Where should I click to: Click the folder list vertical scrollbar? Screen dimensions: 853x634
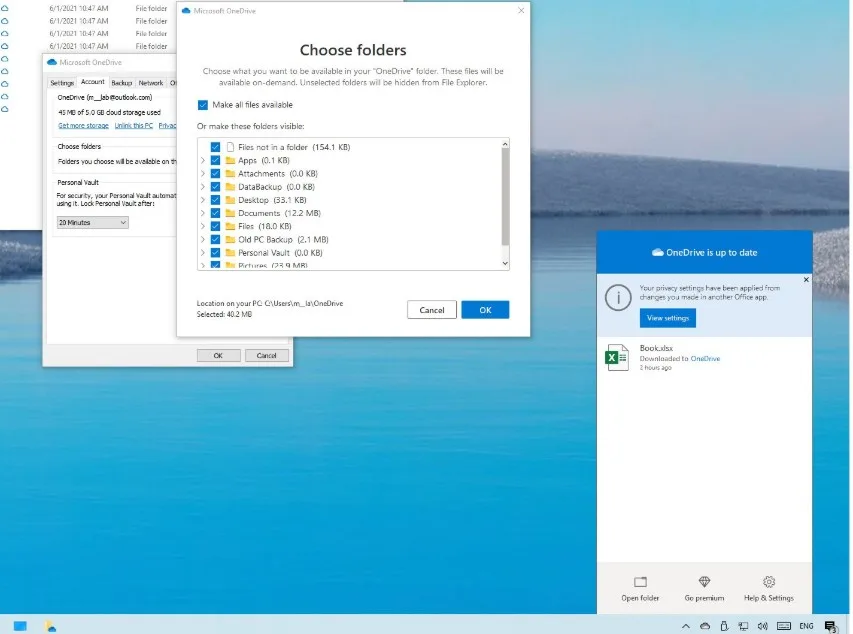(x=504, y=200)
